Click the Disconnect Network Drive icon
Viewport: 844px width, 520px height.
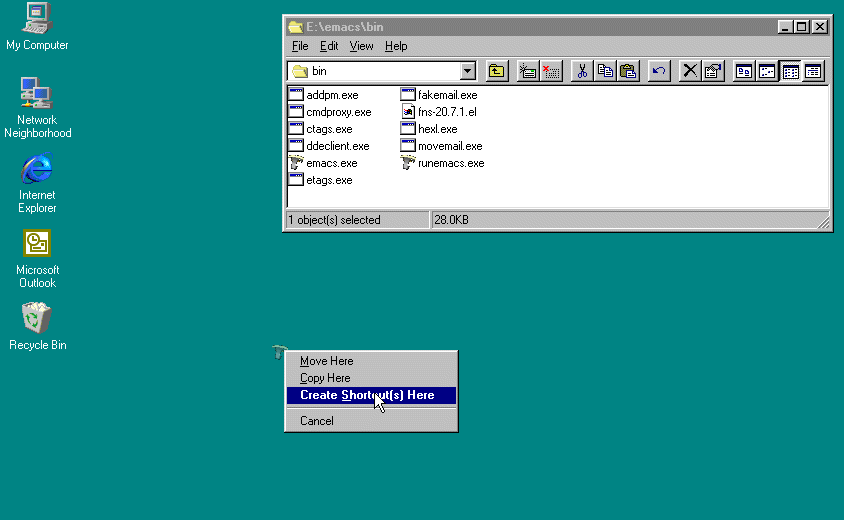coord(551,71)
